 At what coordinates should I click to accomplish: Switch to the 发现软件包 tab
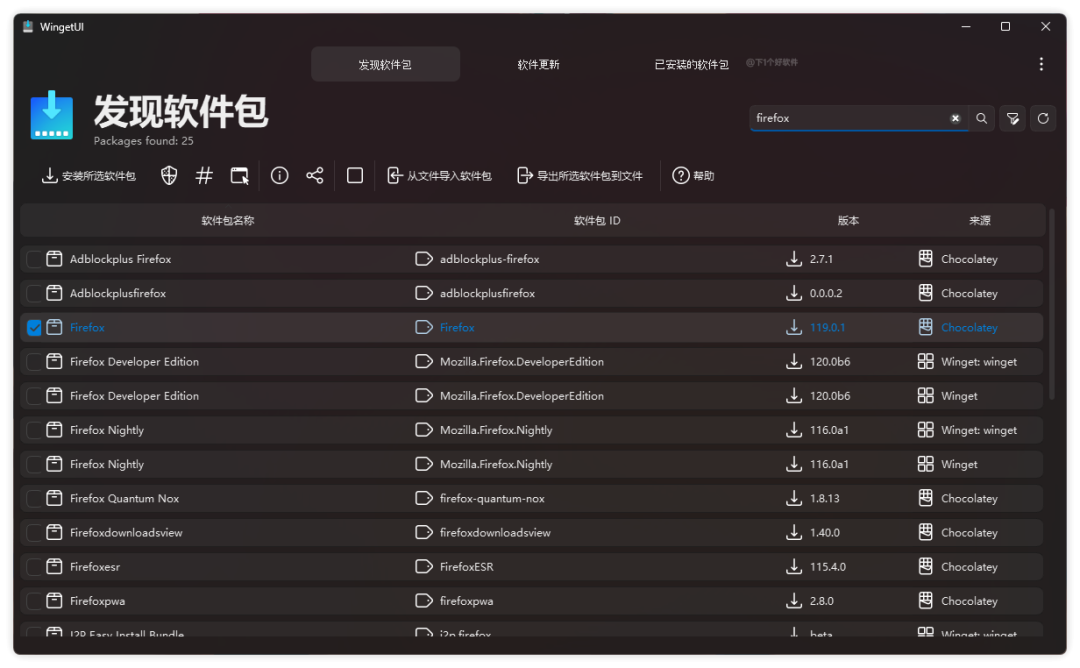coord(385,64)
